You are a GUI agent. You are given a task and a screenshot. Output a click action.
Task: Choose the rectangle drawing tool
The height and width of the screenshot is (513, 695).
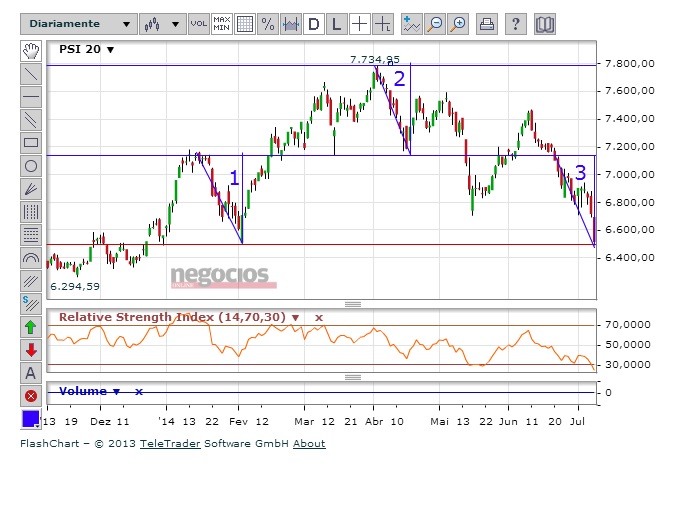31,143
